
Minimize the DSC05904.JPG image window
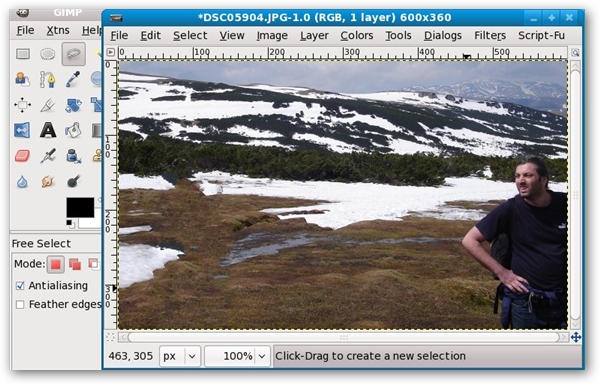point(533,18)
